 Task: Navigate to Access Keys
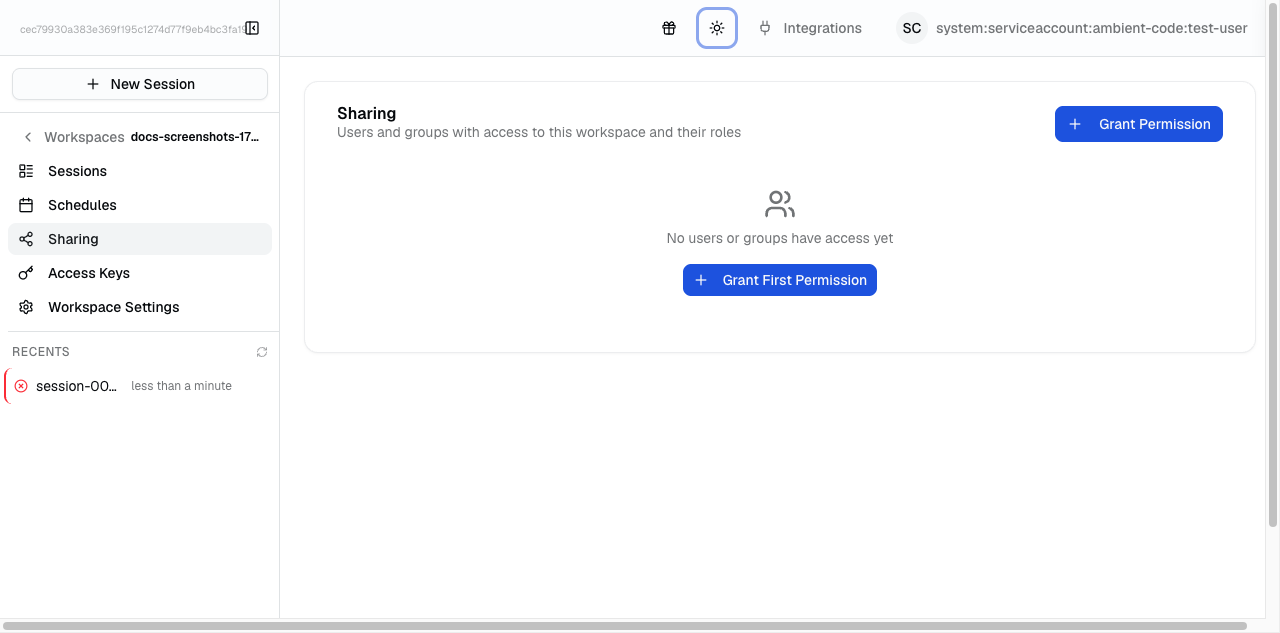(x=89, y=273)
